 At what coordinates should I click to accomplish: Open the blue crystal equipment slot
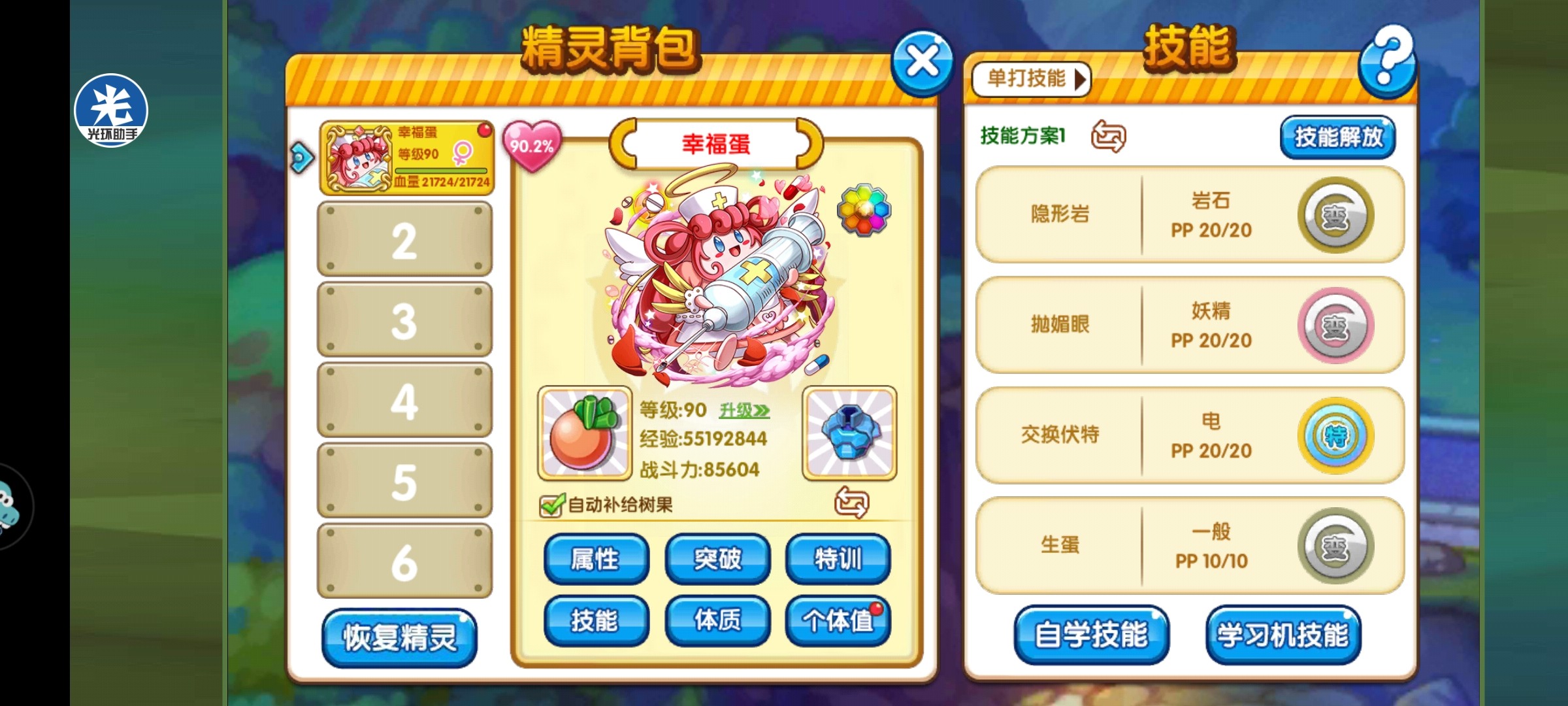[x=849, y=432]
